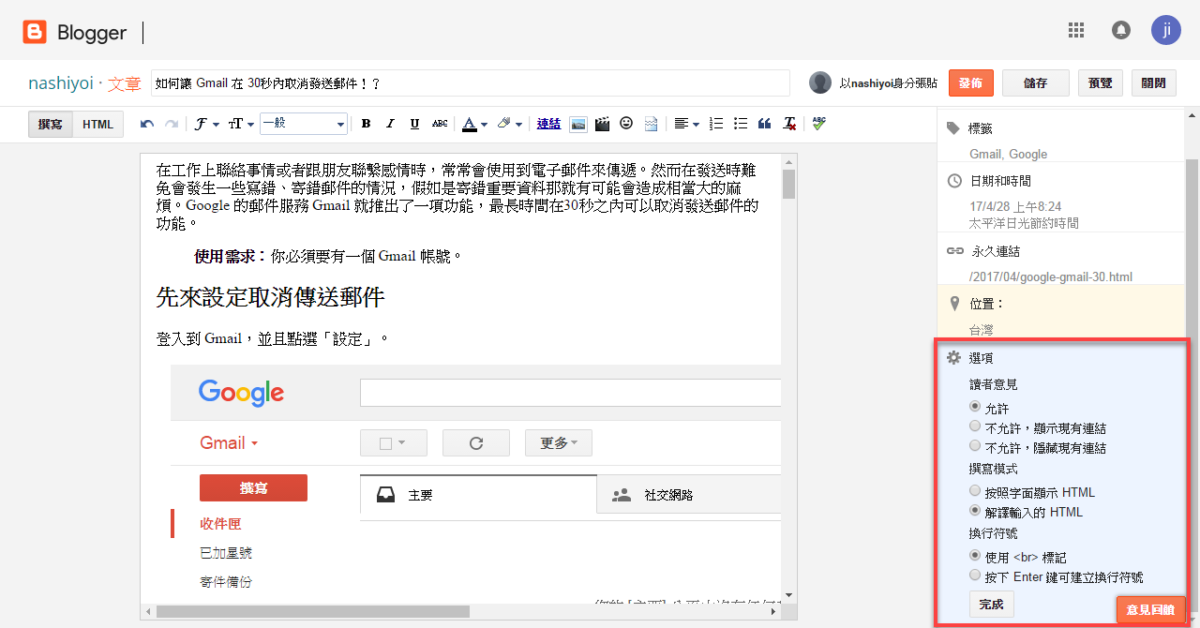The width and height of the screenshot is (1200, 628).
Task: Switch to HTML editing mode
Action: tap(98, 124)
